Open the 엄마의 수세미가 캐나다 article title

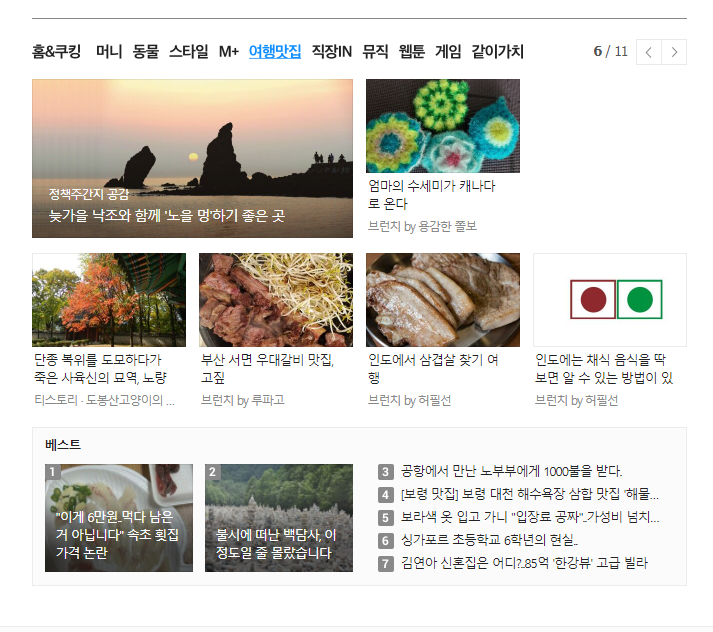431,195
